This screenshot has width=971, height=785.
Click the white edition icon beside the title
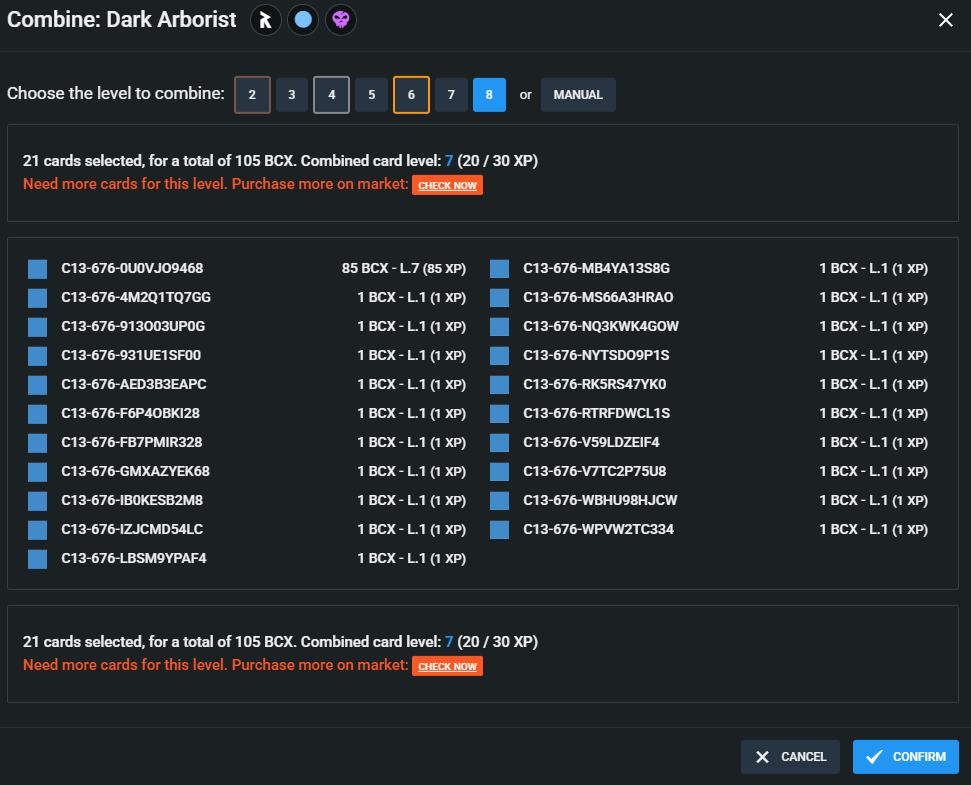[x=265, y=20]
